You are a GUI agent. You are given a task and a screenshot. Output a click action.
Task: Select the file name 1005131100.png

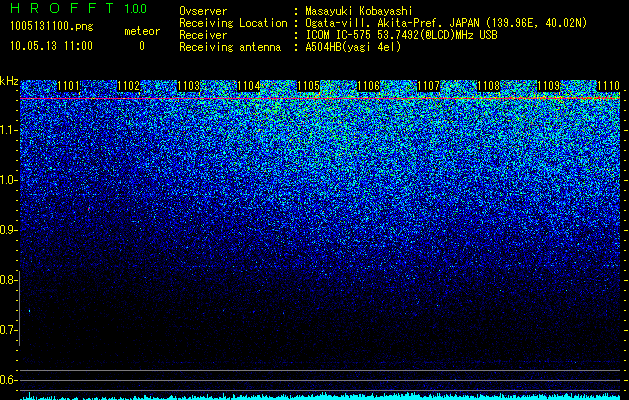click(x=52, y=26)
